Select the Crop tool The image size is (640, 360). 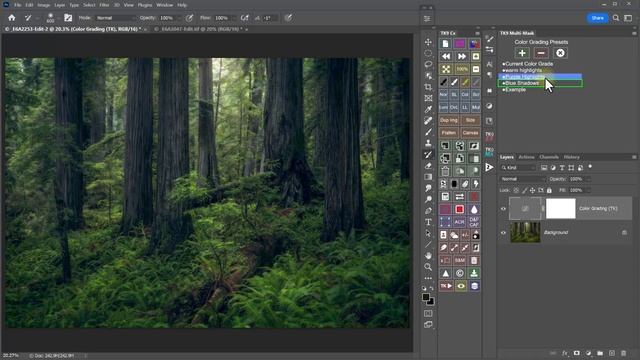(428, 87)
